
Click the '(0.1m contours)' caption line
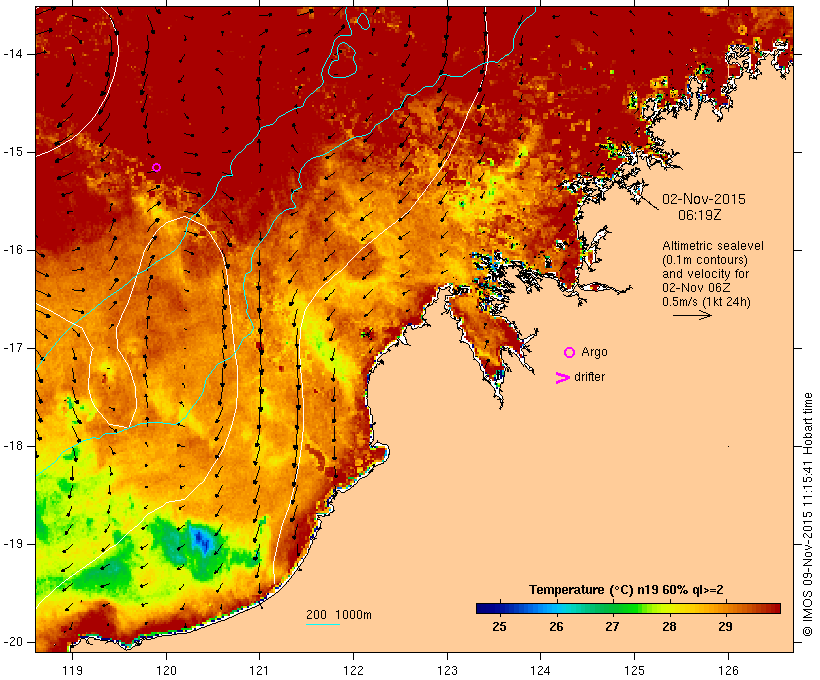coord(705,260)
